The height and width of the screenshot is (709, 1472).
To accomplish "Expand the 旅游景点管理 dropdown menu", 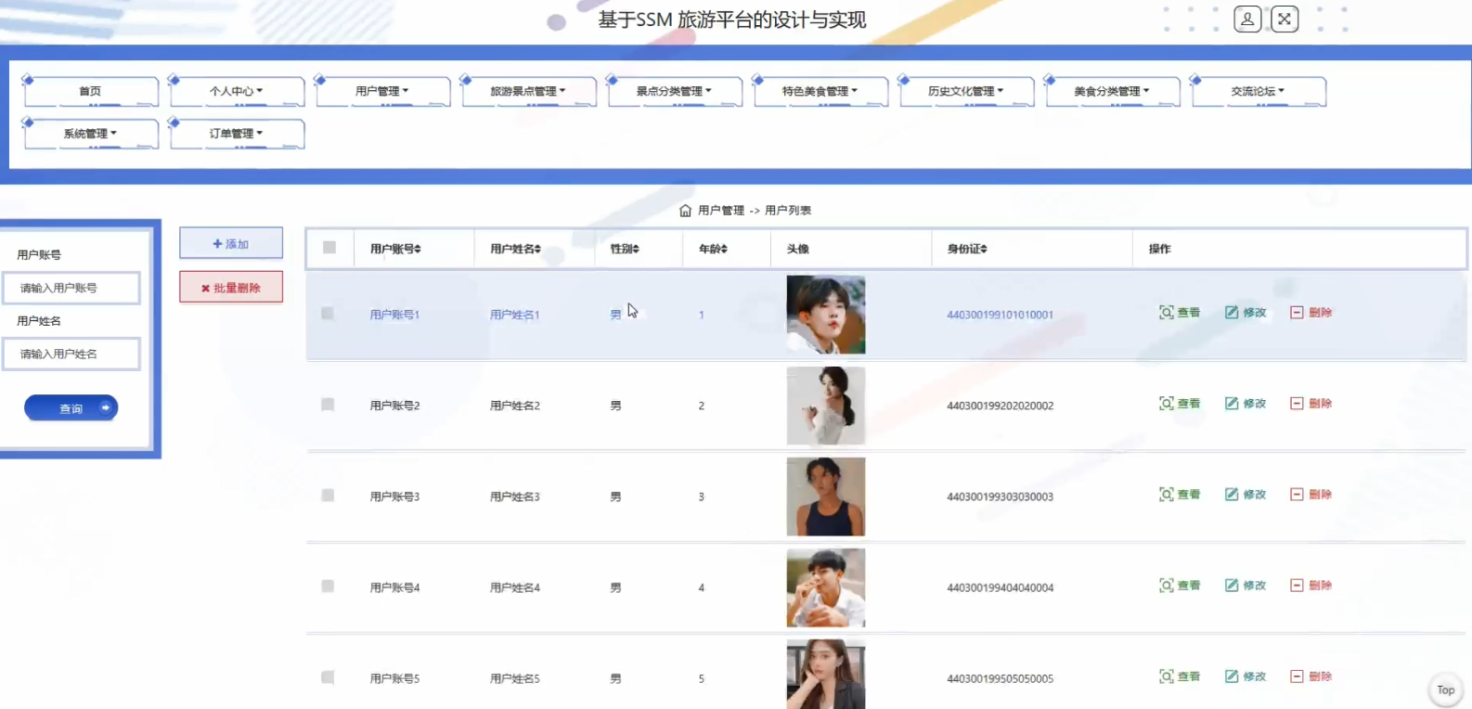I will pyautogui.click(x=529, y=91).
